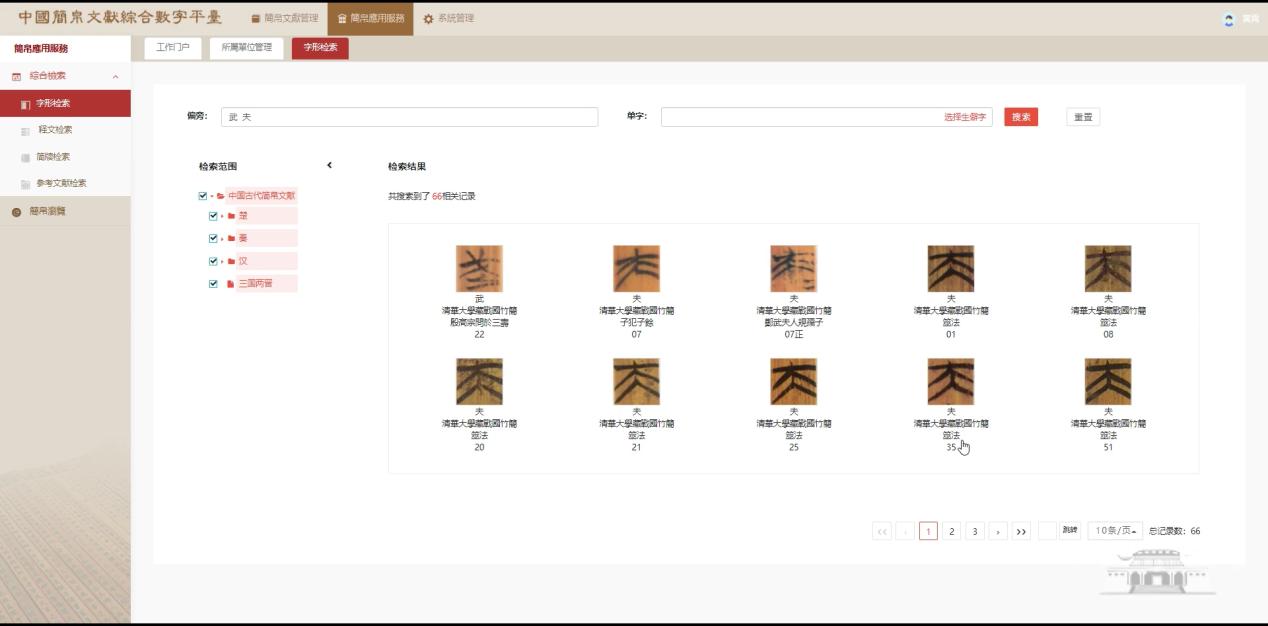This screenshot has width=1268, height=626.
Task: Jump to last page with double arrow
Action: [x=1021, y=531]
